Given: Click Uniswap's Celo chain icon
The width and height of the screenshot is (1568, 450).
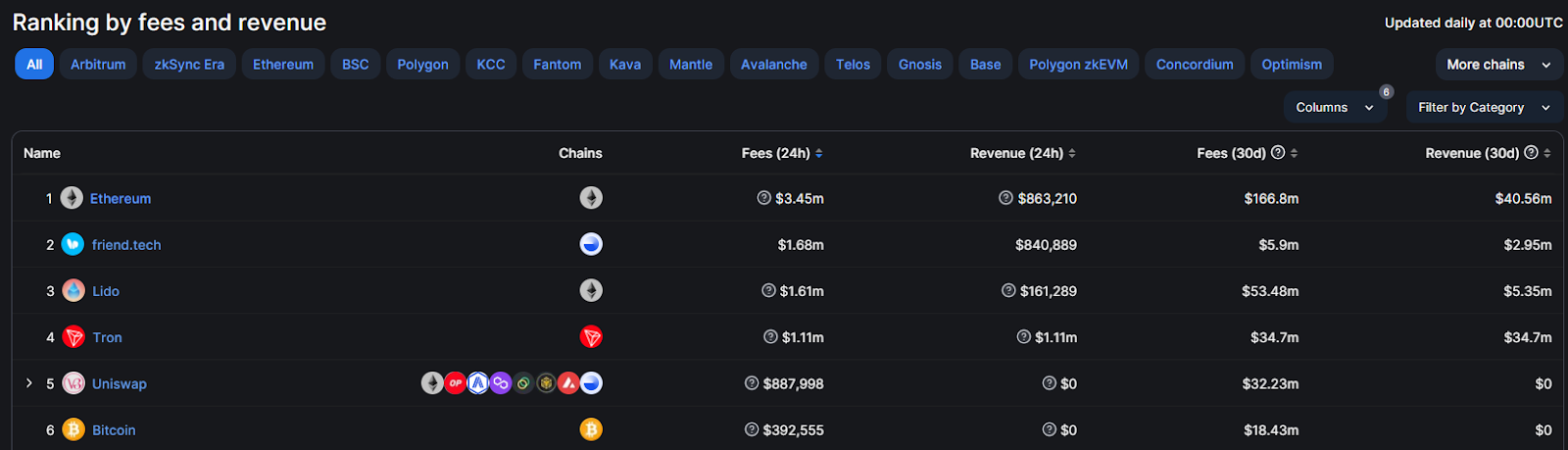Looking at the screenshot, I should (523, 383).
